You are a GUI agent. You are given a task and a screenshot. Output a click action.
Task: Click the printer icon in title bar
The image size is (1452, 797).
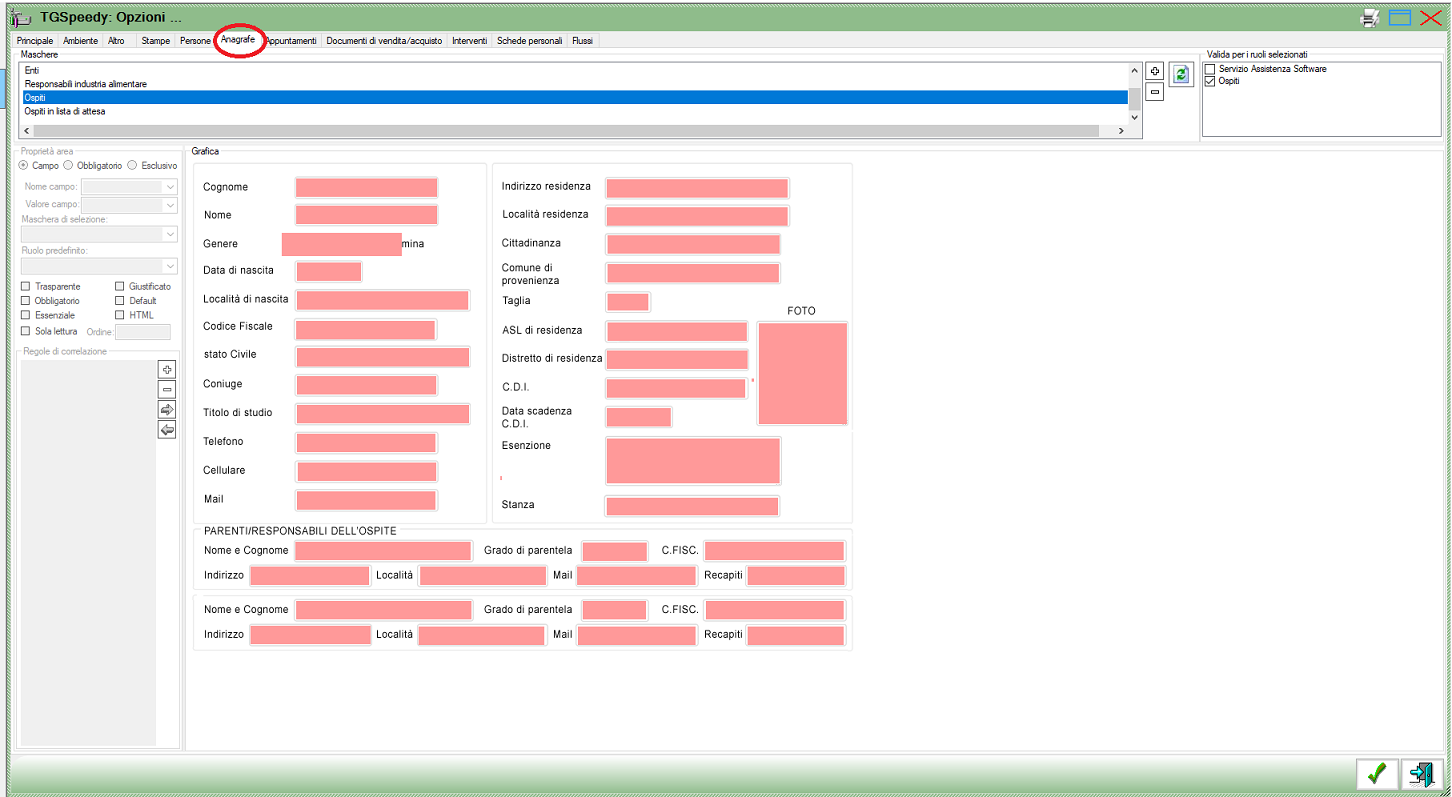[x=1370, y=17]
